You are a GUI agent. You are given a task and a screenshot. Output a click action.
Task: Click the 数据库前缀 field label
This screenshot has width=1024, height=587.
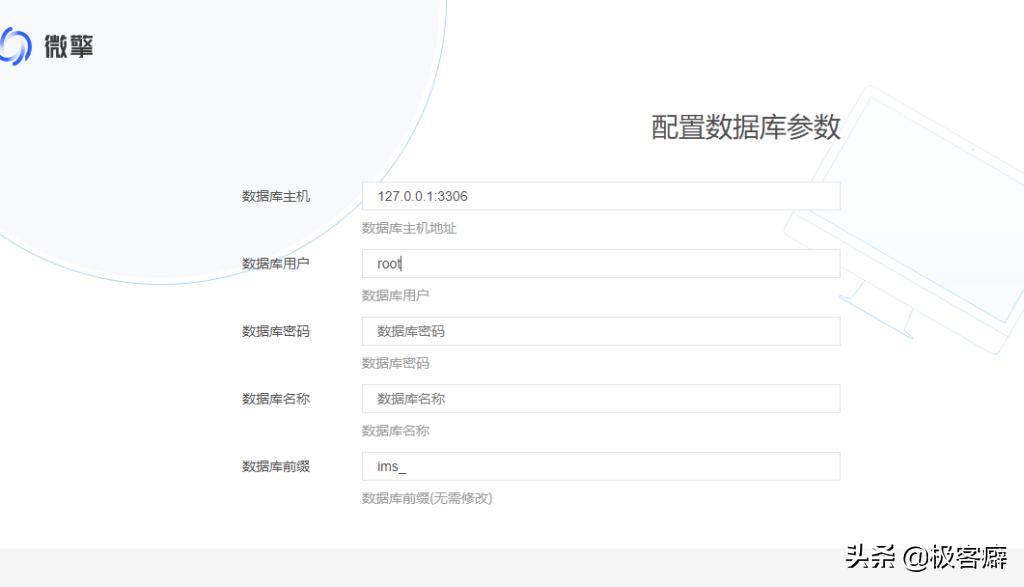point(276,466)
